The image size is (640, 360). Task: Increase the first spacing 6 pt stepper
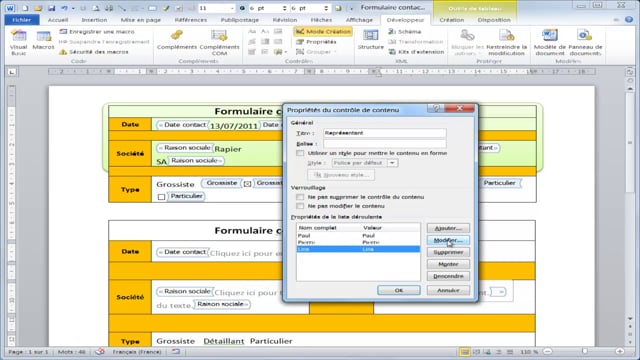(284, 6)
